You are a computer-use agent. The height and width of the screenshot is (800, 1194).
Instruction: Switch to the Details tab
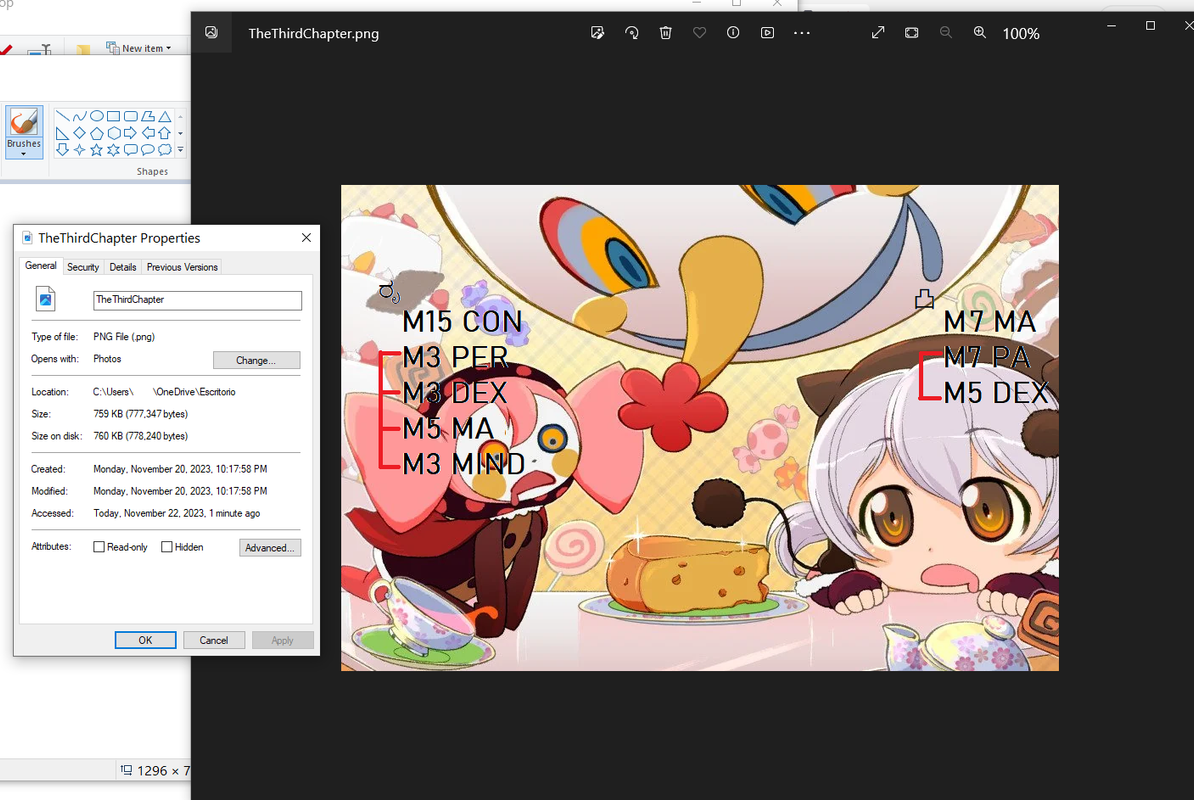[x=123, y=267]
